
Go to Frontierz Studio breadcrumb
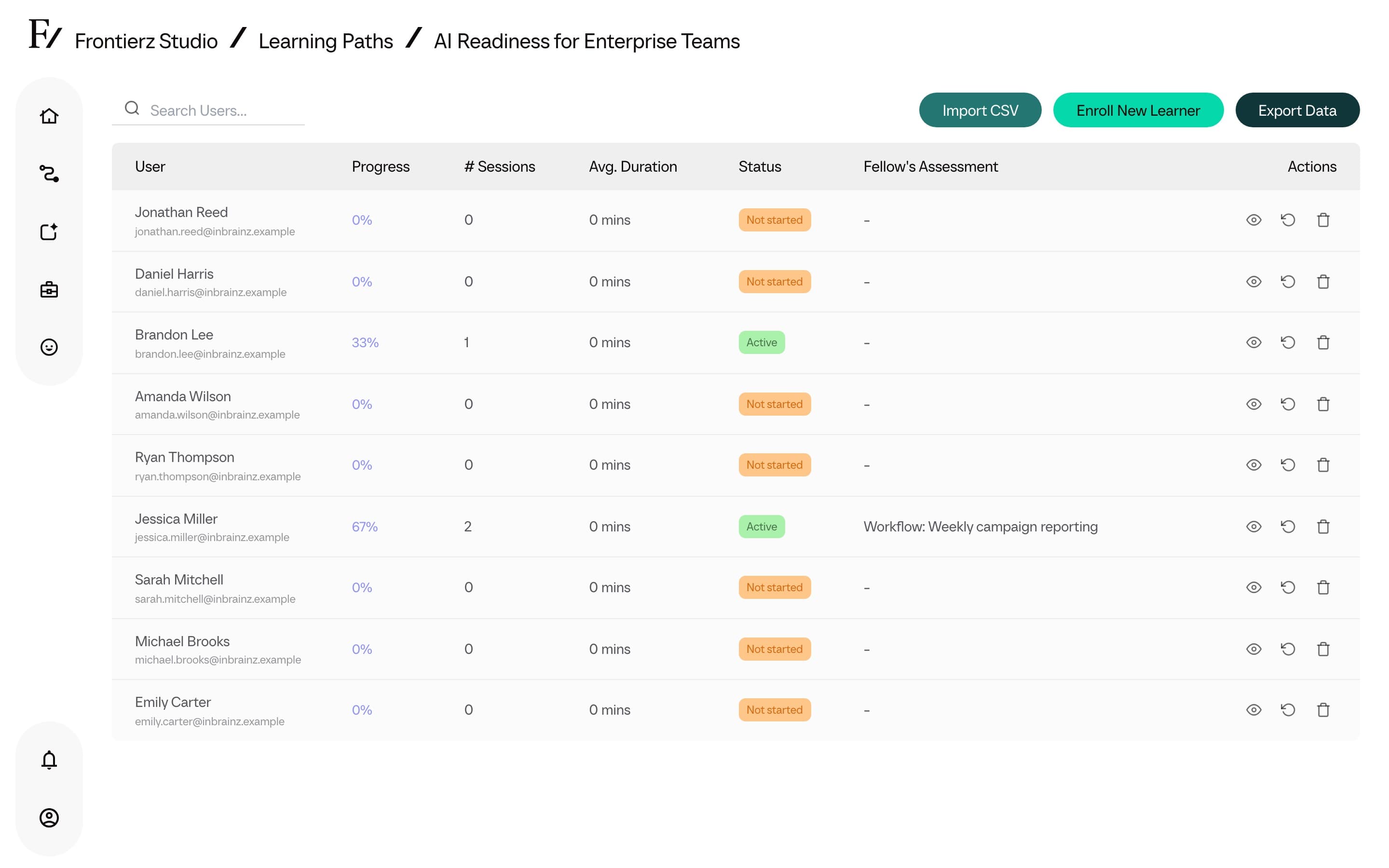(146, 41)
